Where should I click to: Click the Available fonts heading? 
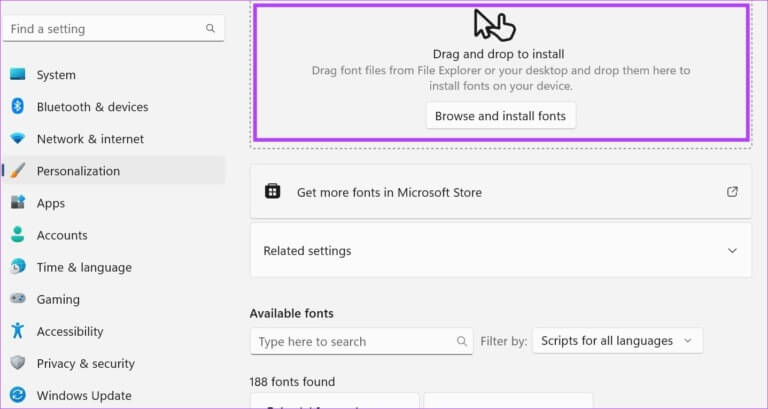291,313
